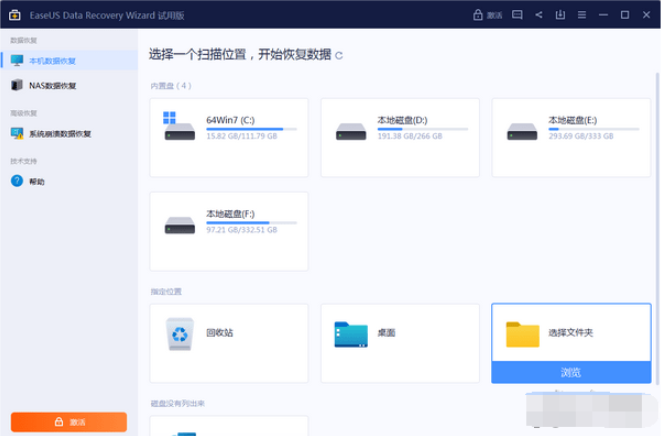
Task: Click the refresh icon next to heading
Action: coord(339,55)
